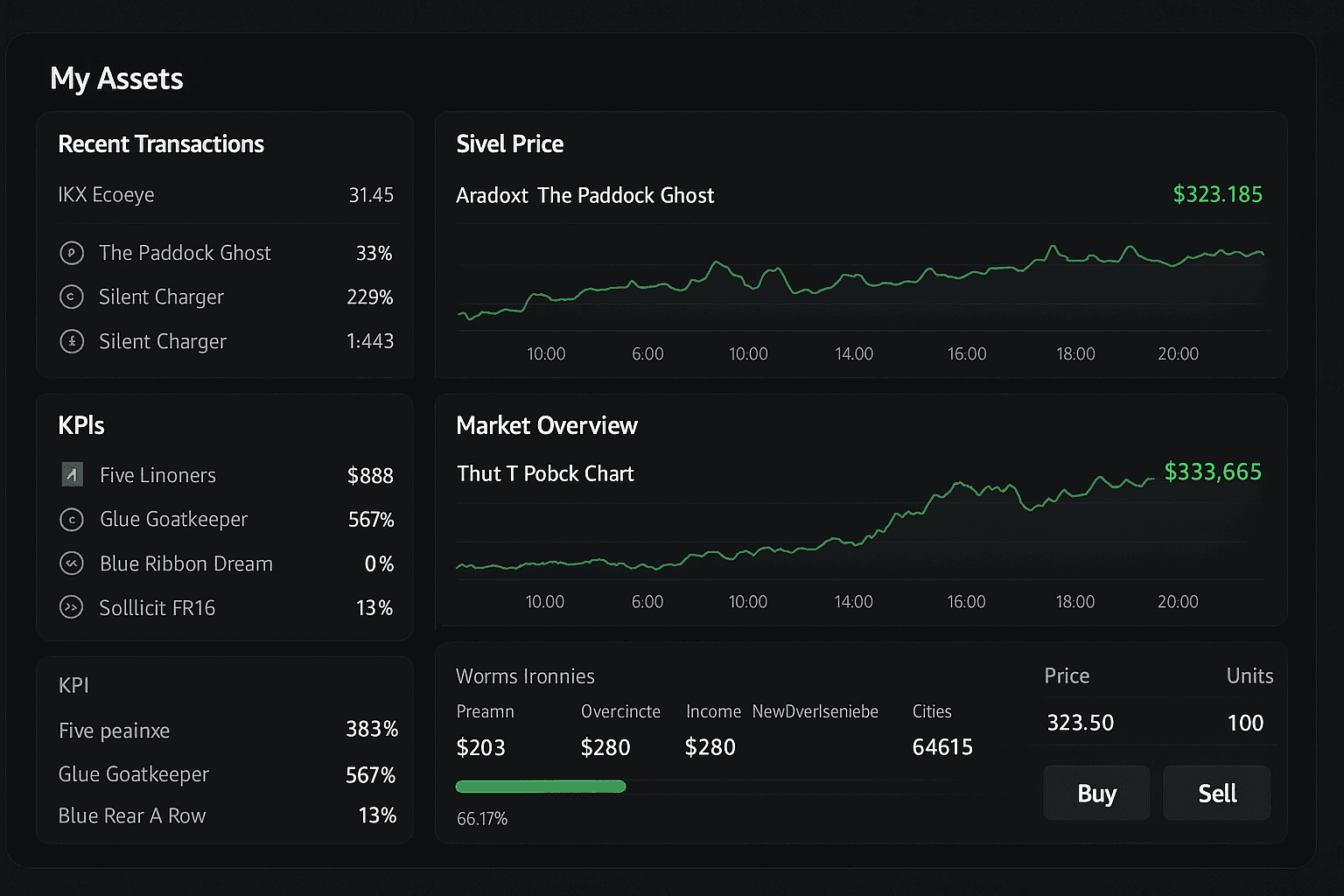Select the Five Linoners KPI icon
The height and width of the screenshot is (896, 1344).
pos(72,474)
